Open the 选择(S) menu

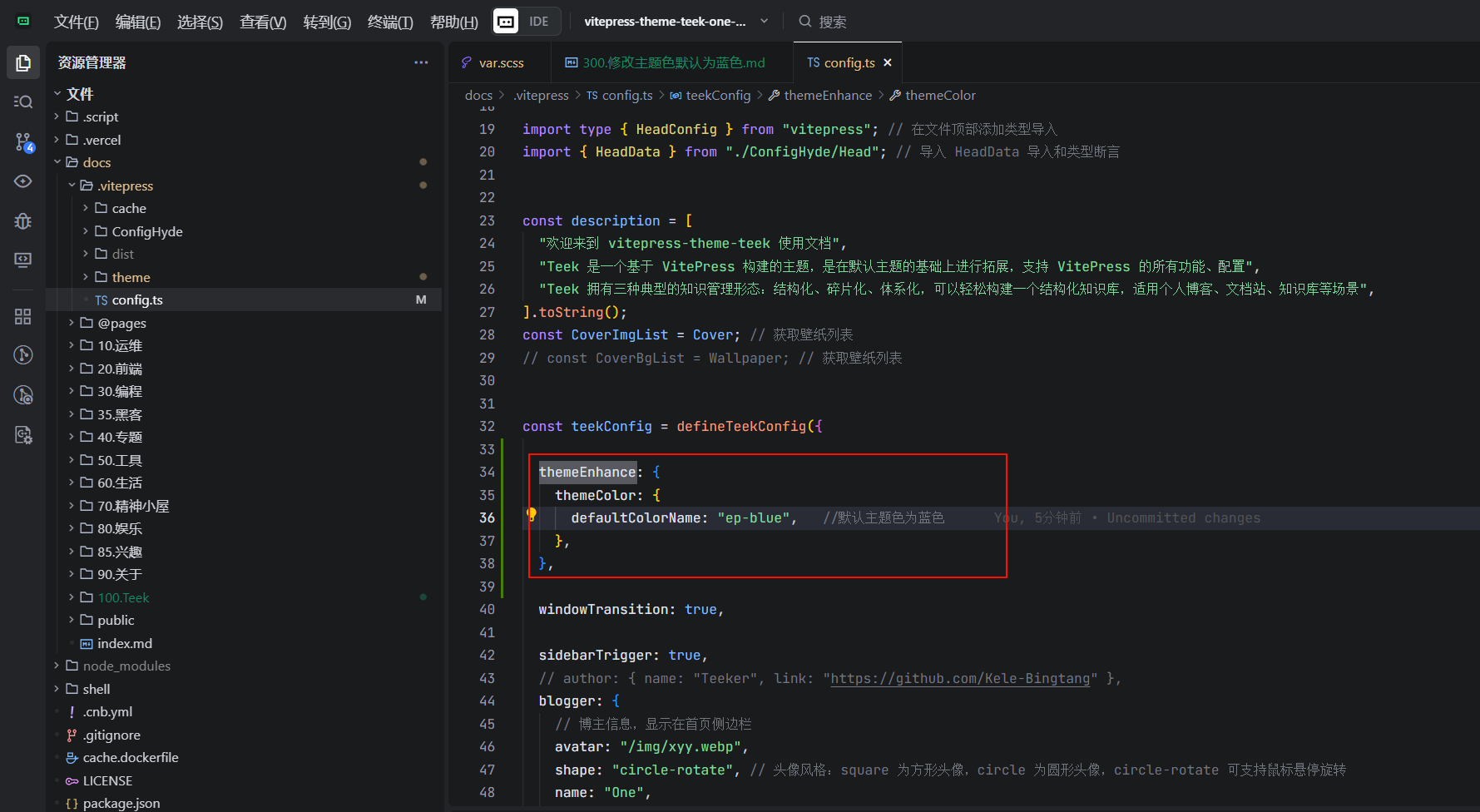pos(200,22)
